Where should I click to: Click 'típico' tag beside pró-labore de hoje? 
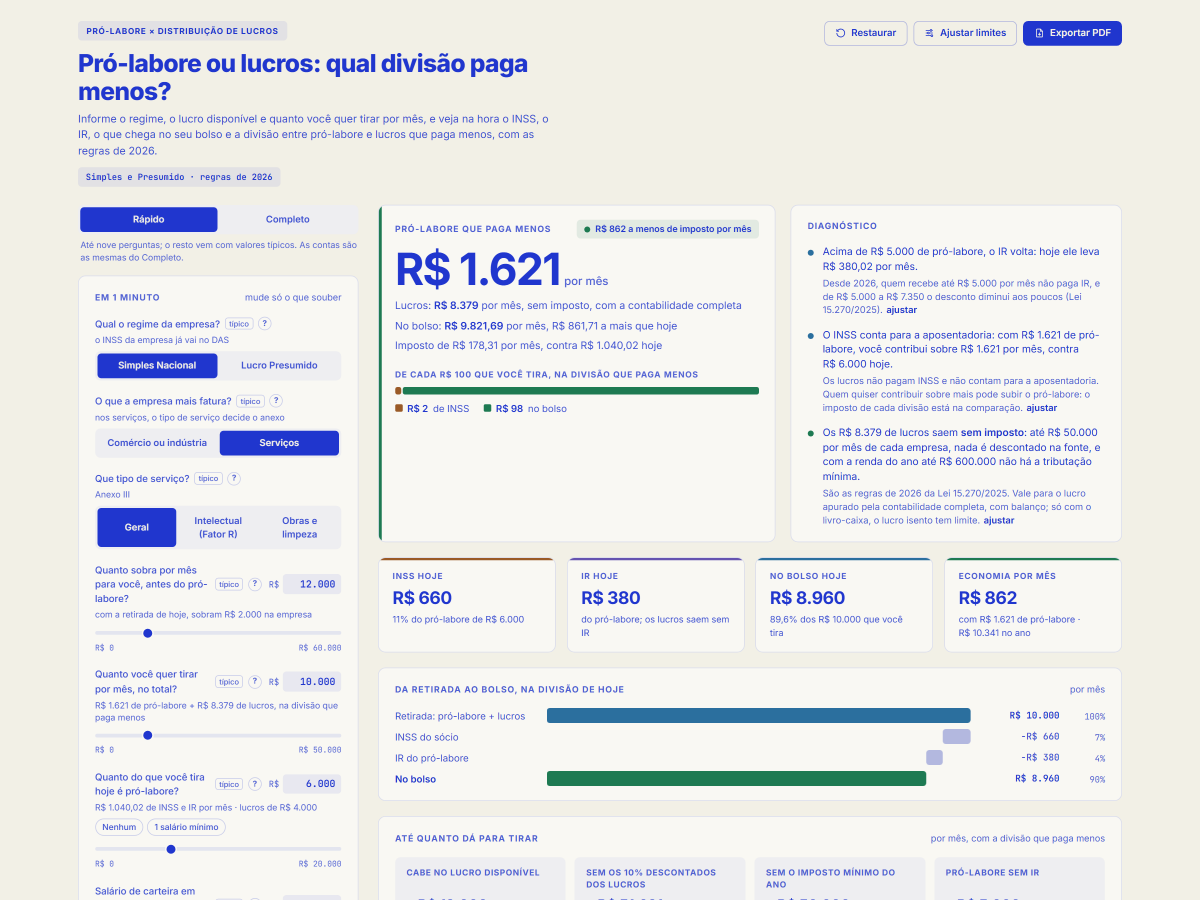[x=229, y=784]
